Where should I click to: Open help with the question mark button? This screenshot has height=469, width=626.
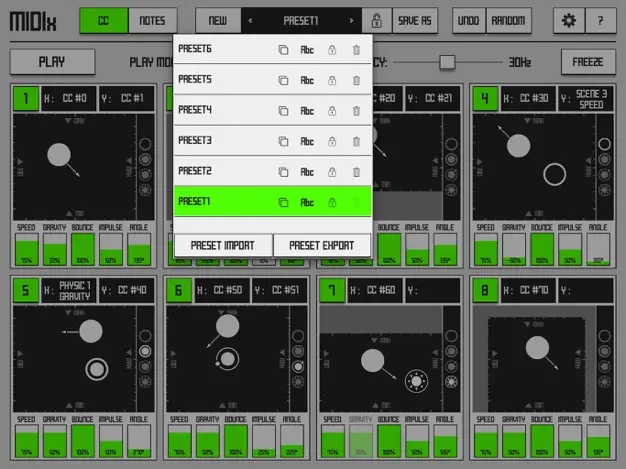[600, 20]
